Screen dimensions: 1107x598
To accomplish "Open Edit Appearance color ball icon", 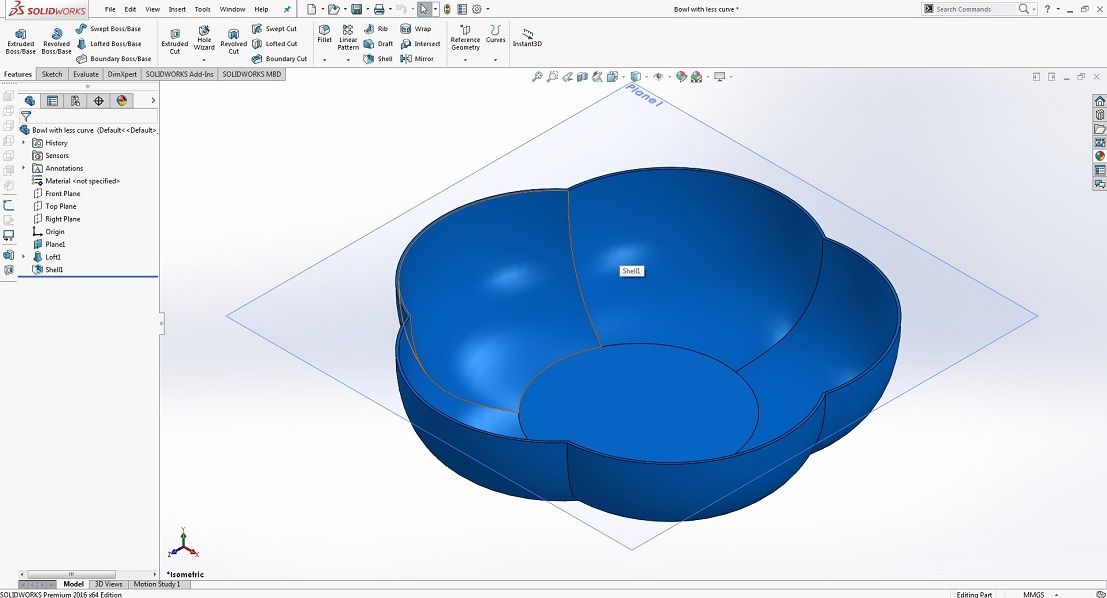I will pyautogui.click(x=681, y=76).
